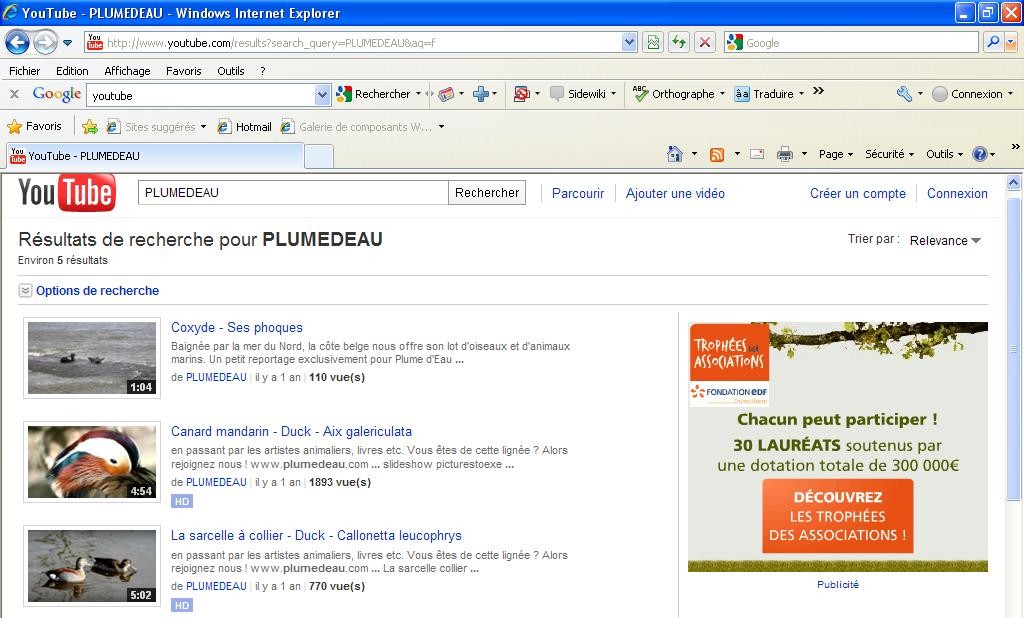The width and height of the screenshot is (1024, 618).
Task: Click the Home page icon in command bar
Action: (675, 154)
